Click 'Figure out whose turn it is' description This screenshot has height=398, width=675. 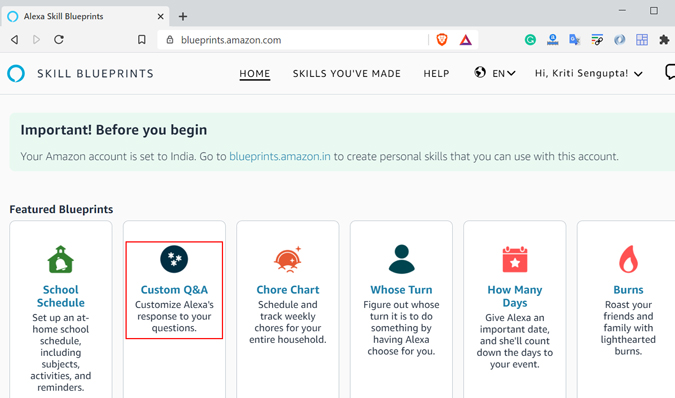click(x=401, y=328)
